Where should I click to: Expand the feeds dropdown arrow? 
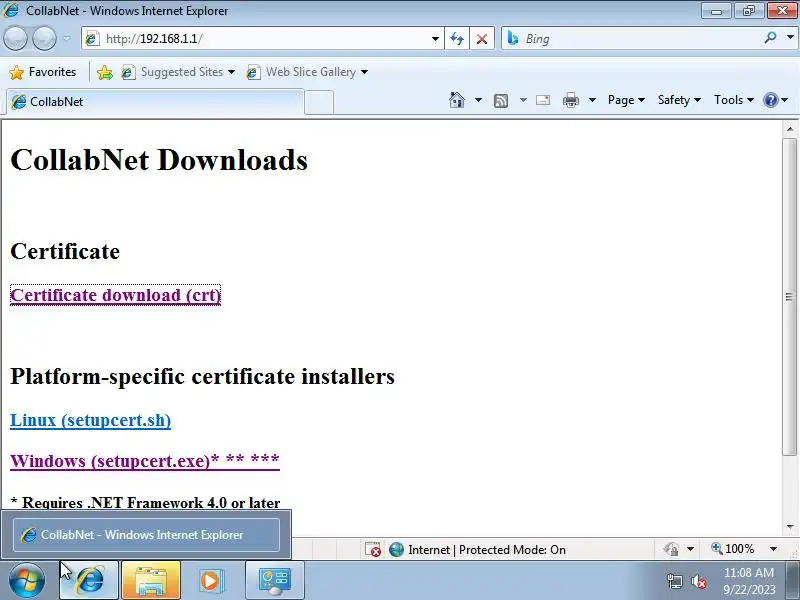coord(523,100)
